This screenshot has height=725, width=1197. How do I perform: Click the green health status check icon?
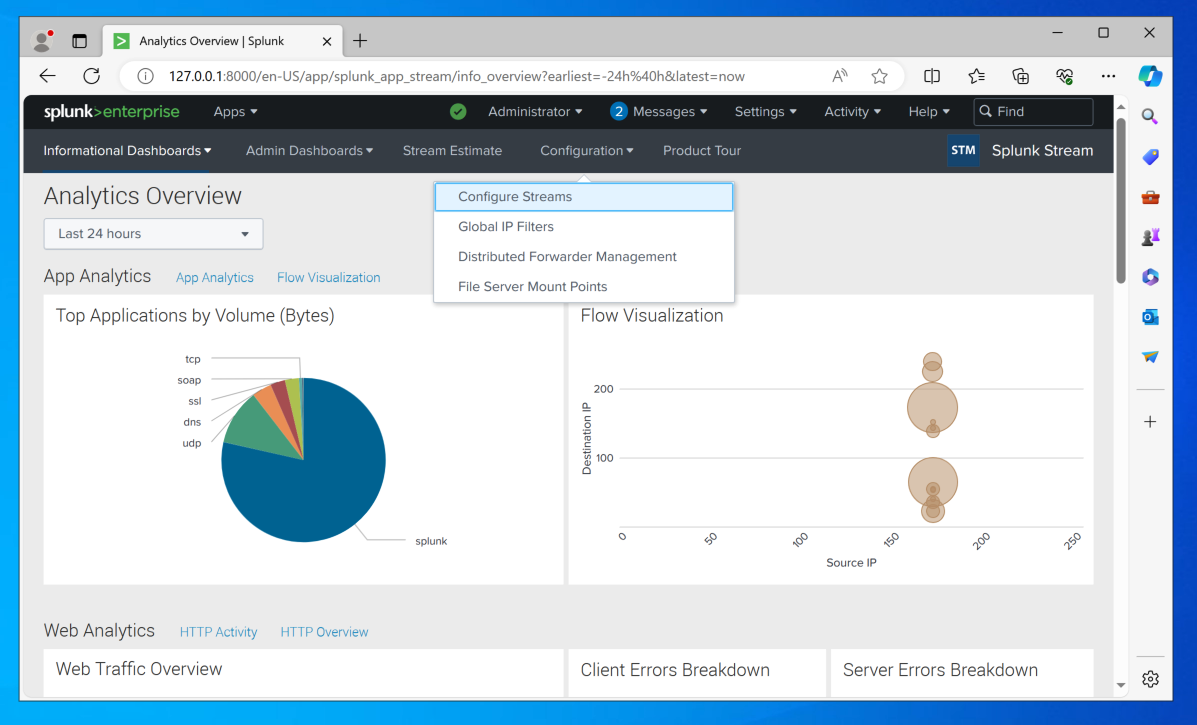coord(458,111)
